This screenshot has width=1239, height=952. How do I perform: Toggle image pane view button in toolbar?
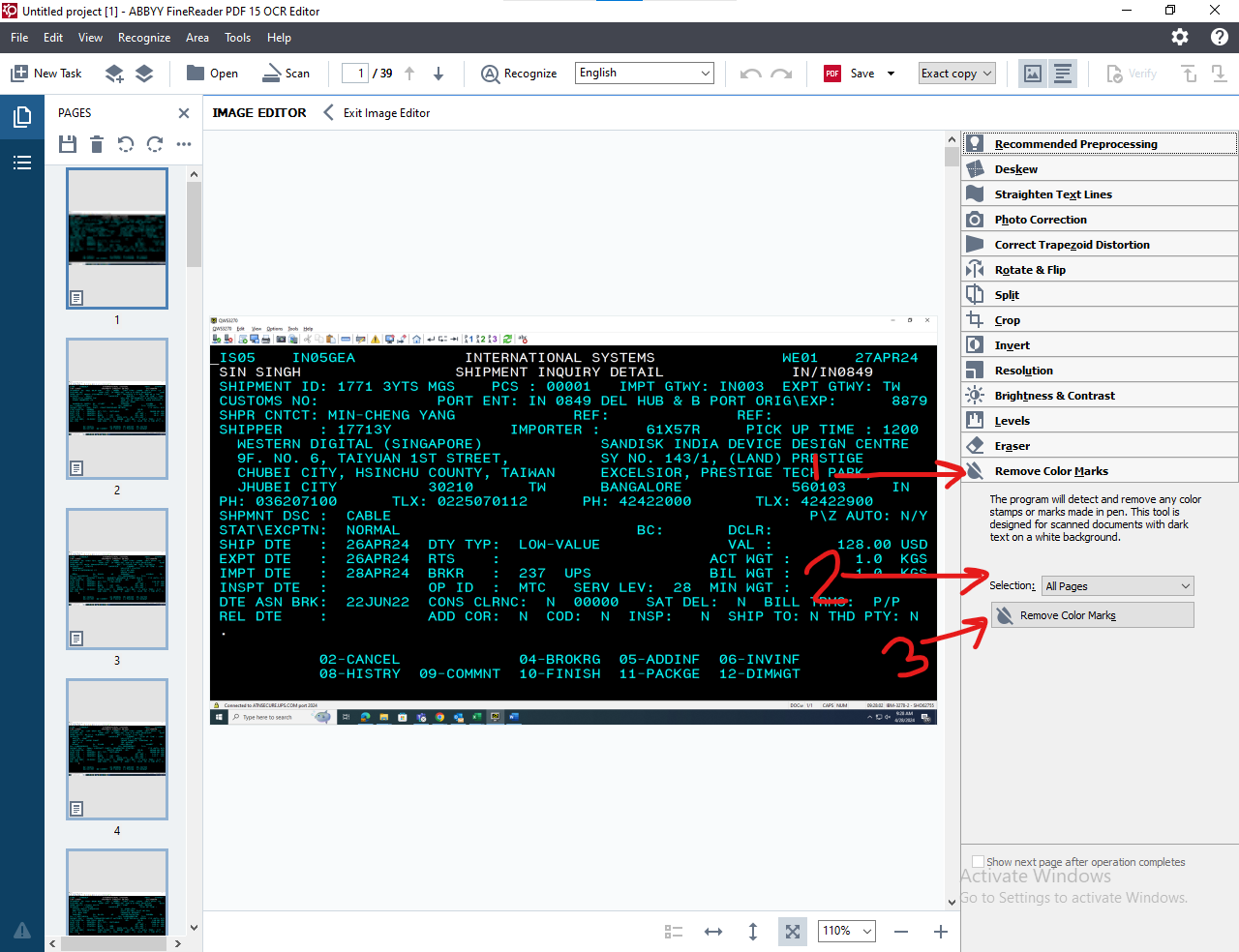(x=1033, y=74)
